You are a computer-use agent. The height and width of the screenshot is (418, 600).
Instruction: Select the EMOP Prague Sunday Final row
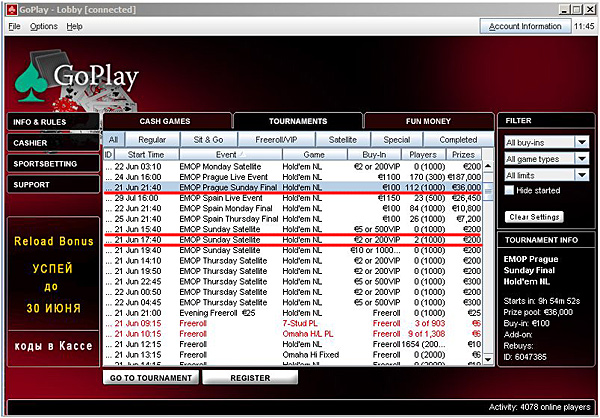pyautogui.click(x=293, y=188)
